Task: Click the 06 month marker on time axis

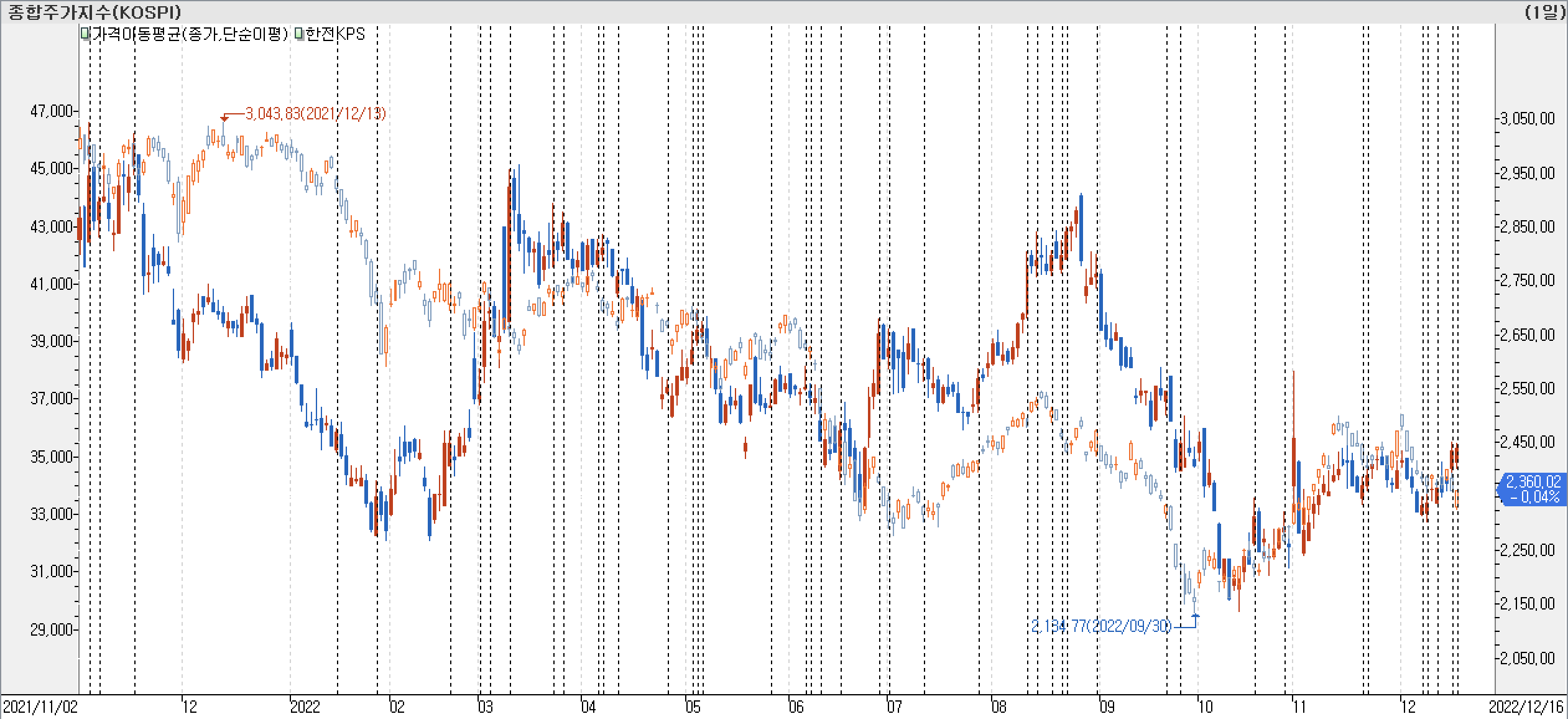Action: tap(796, 707)
